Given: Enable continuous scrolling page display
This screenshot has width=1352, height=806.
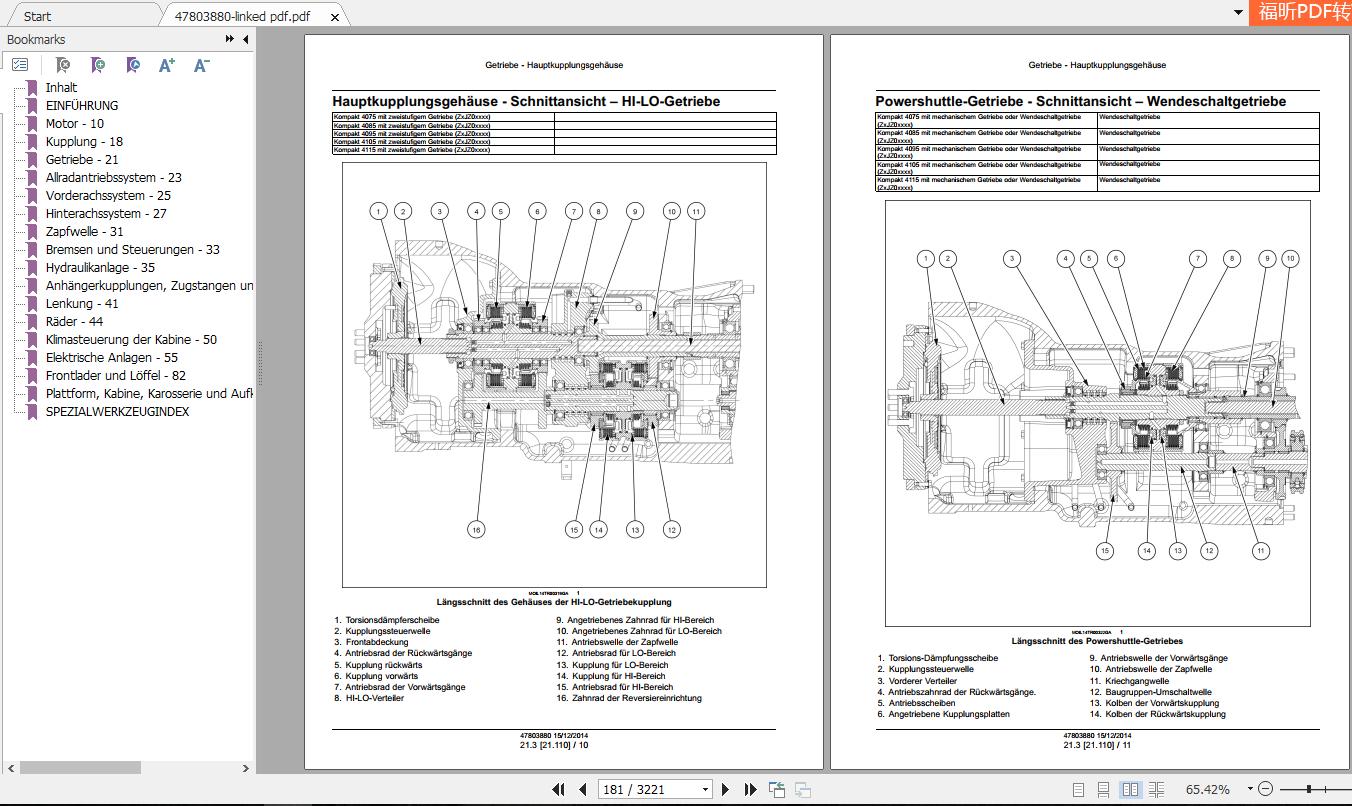Looking at the screenshot, I should 1104,789.
